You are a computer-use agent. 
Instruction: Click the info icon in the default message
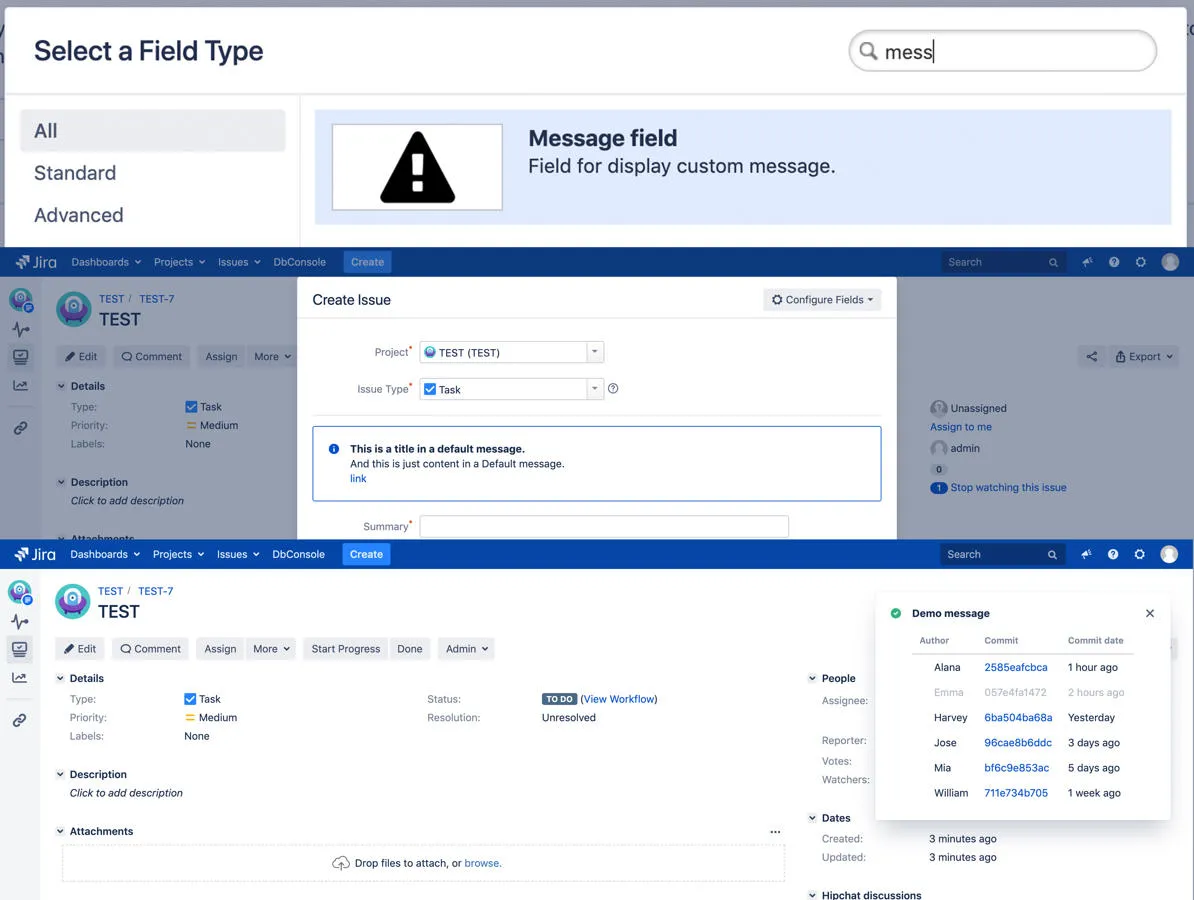click(334, 448)
